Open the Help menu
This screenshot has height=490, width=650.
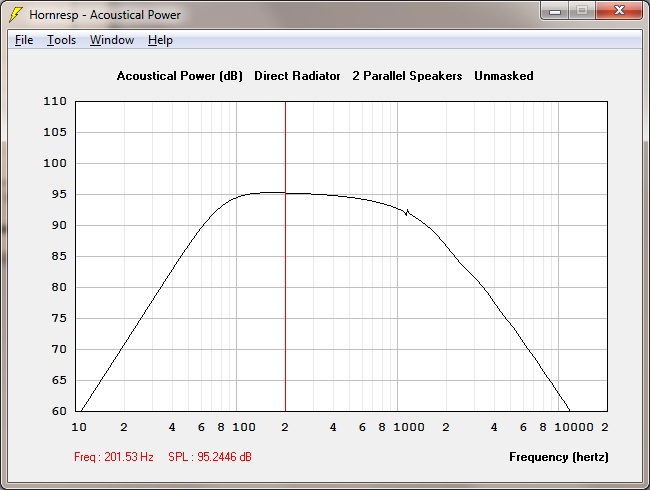pos(160,40)
